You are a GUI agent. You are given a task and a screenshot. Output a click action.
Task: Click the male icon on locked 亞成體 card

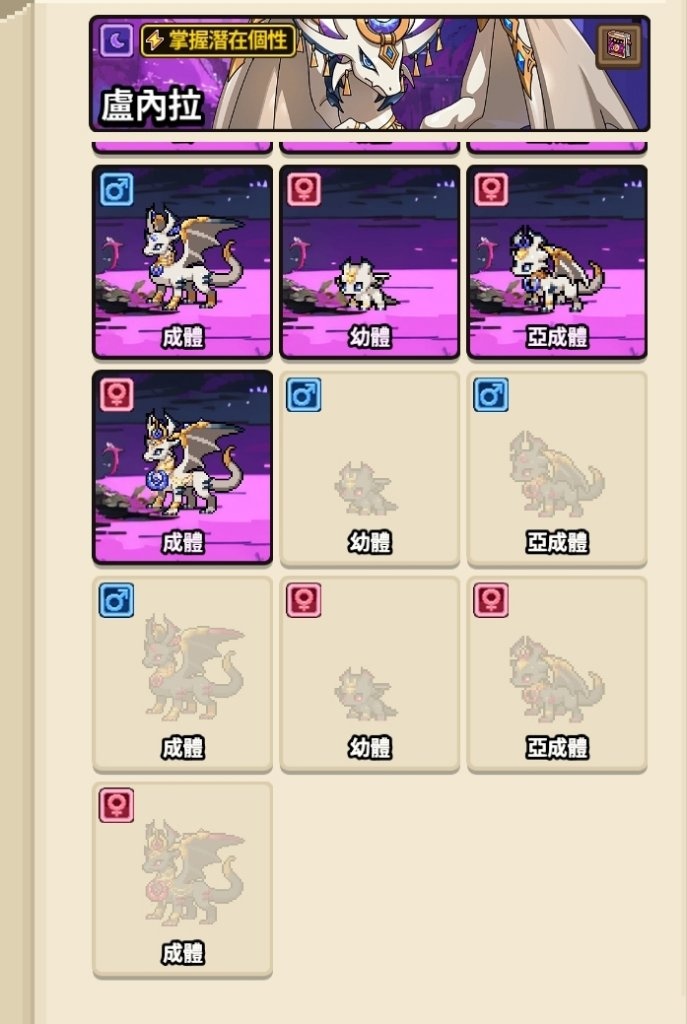(x=491, y=394)
